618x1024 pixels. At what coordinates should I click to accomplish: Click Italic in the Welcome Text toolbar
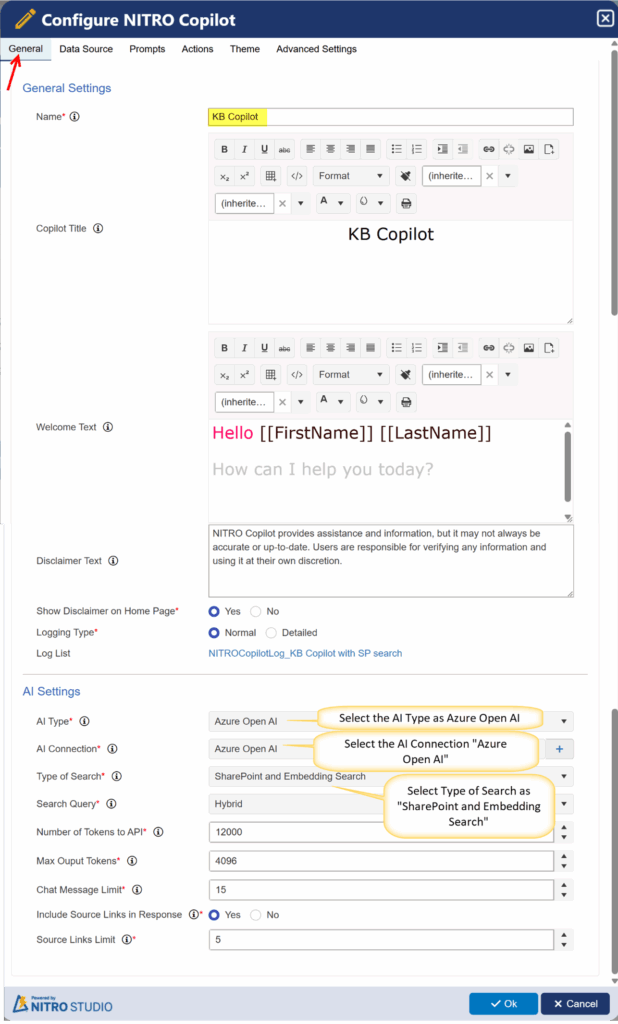point(244,347)
